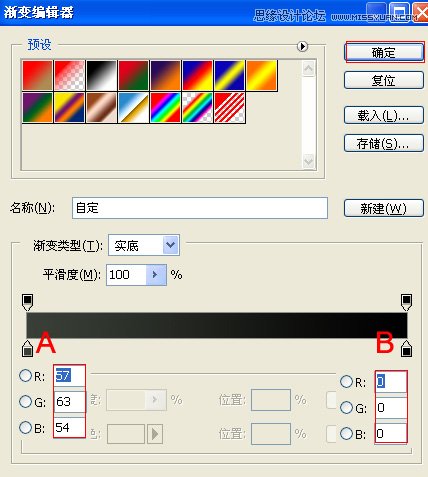
Task: Click the presets scrollbar up arrow
Action: [x=309, y=69]
